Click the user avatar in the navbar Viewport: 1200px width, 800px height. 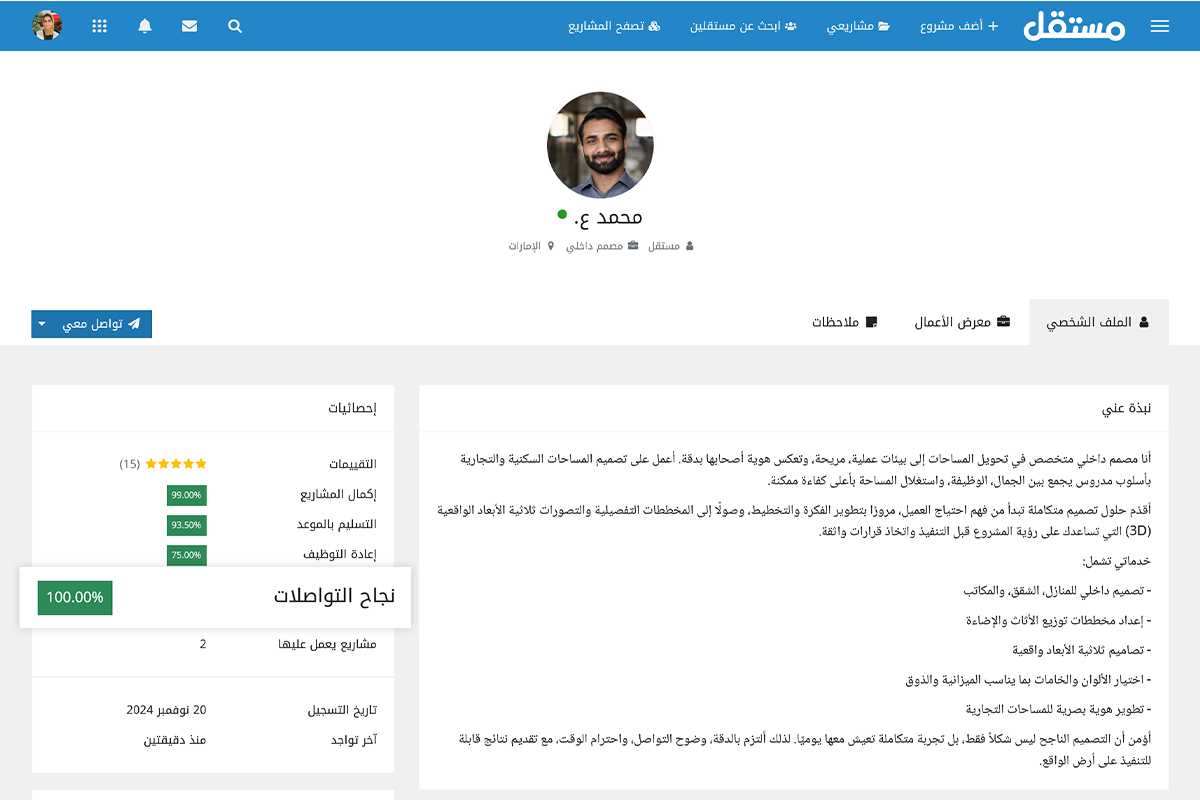click(47, 26)
